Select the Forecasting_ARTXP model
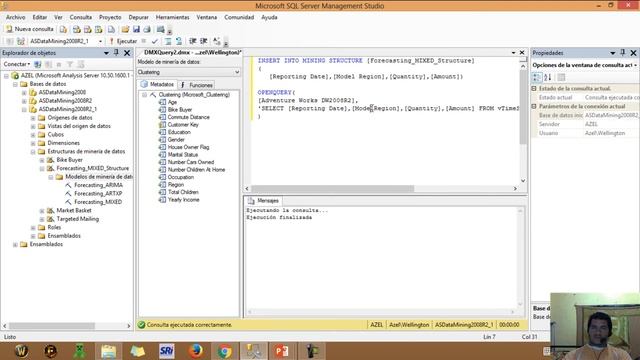640x360 pixels. [x=98, y=193]
